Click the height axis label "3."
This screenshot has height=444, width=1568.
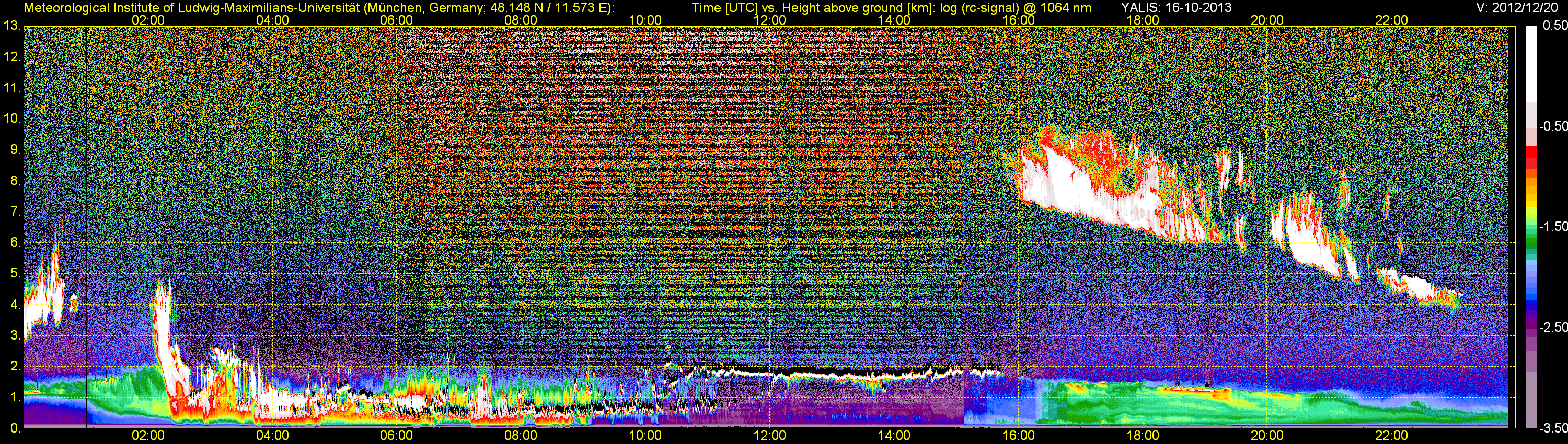[x=15, y=335]
